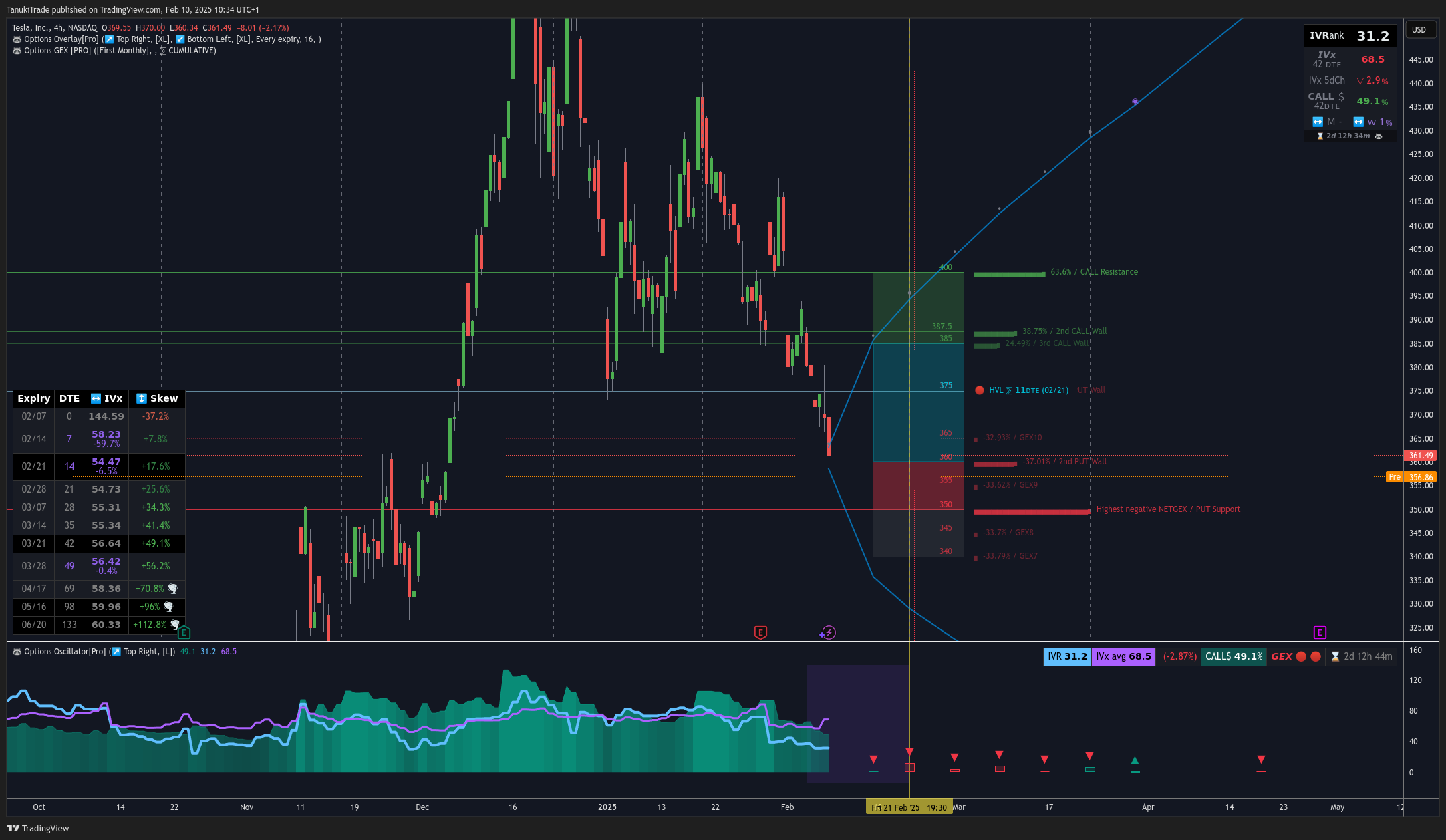Viewport: 1446px width, 840px height.
Task: Click the blue arrows icon beside W 1%
Action: tap(1358, 122)
